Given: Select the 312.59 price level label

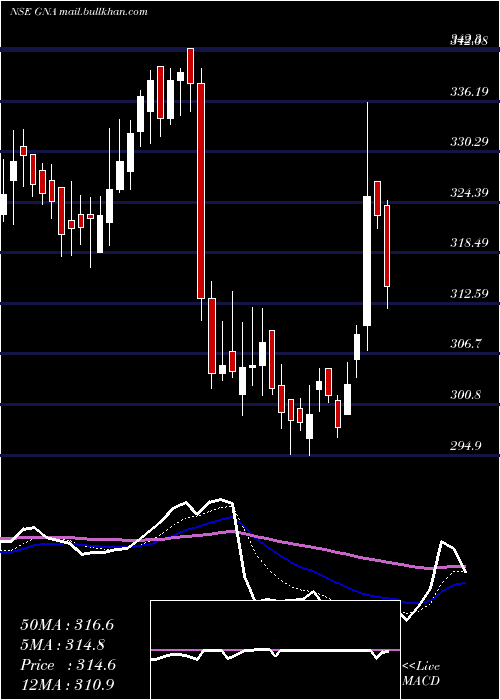Looking at the screenshot, I should point(469,294).
